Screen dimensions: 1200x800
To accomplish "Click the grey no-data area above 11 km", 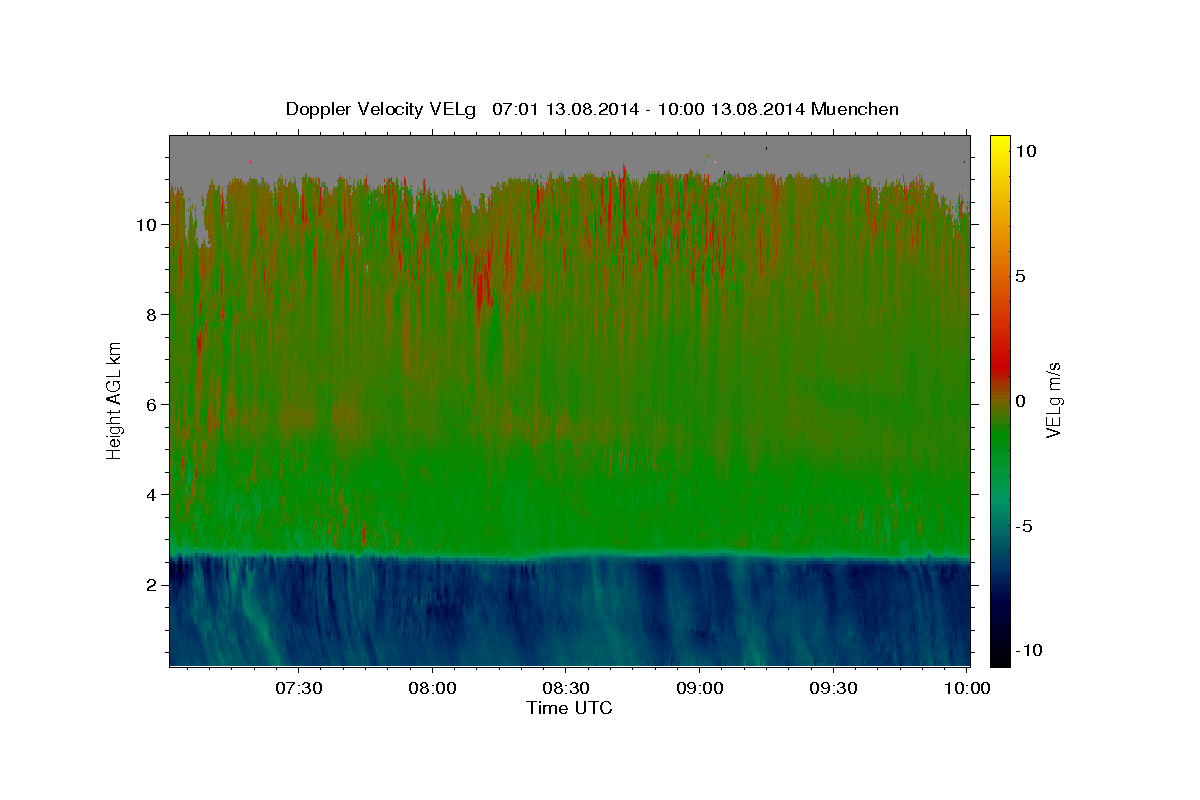I will click(x=570, y=153).
